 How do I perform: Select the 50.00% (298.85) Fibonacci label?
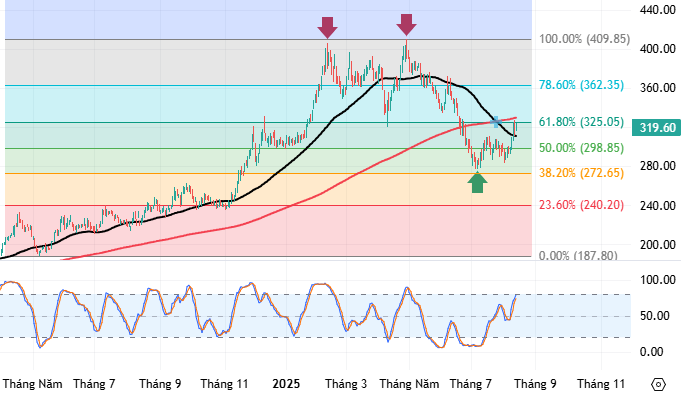(581, 148)
